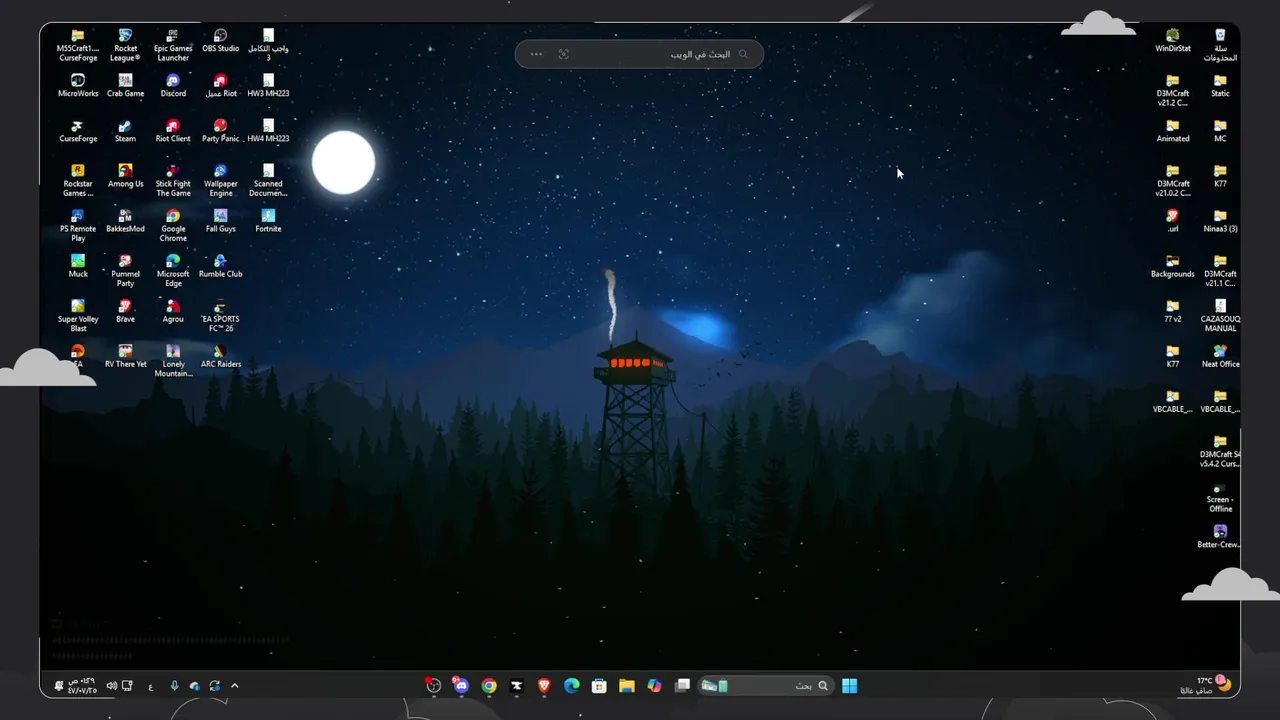Select the MicroWorks desktop shortcut
1280x720 pixels.
point(78,86)
